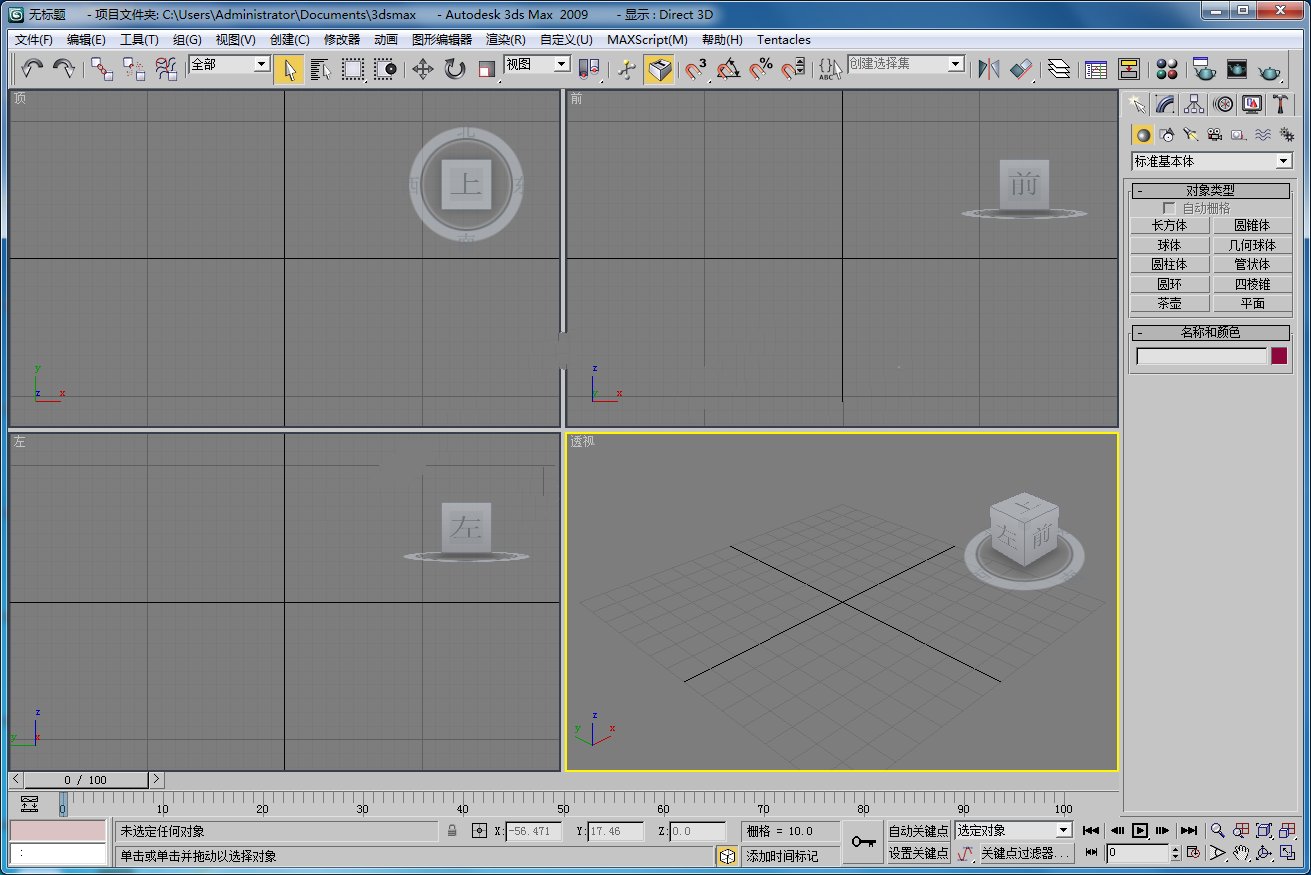Select the Space Warps category icon

[x=1262, y=134]
